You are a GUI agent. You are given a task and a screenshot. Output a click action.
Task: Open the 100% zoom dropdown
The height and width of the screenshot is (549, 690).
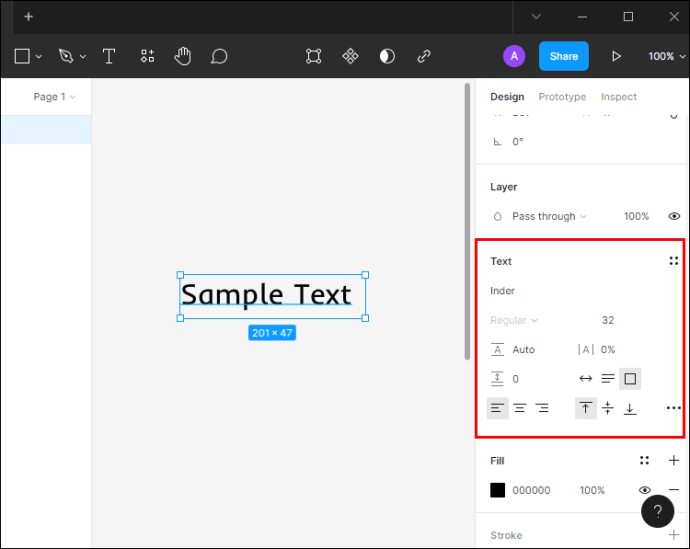[x=666, y=56]
